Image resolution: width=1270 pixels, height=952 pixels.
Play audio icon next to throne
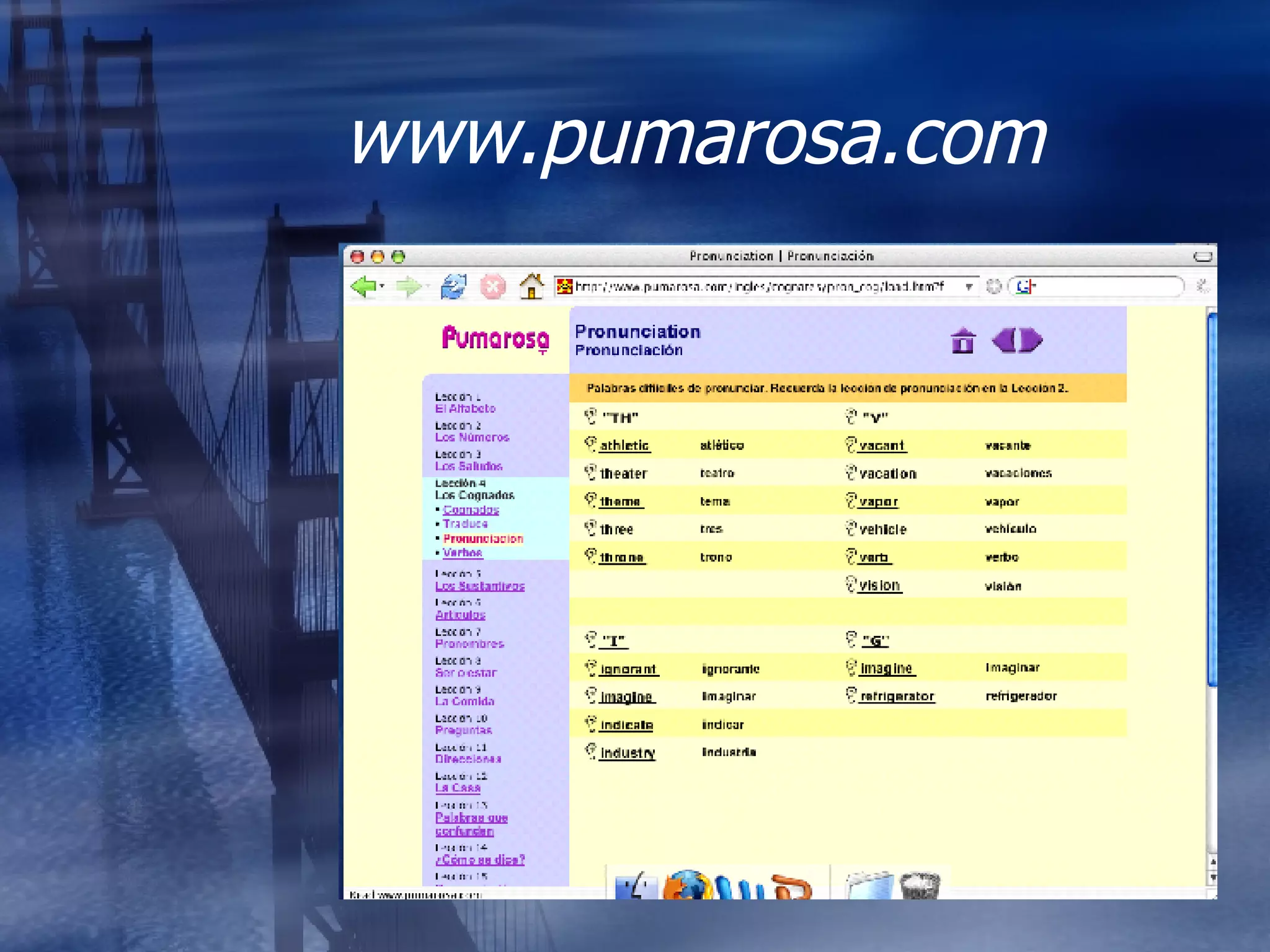[x=591, y=556]
